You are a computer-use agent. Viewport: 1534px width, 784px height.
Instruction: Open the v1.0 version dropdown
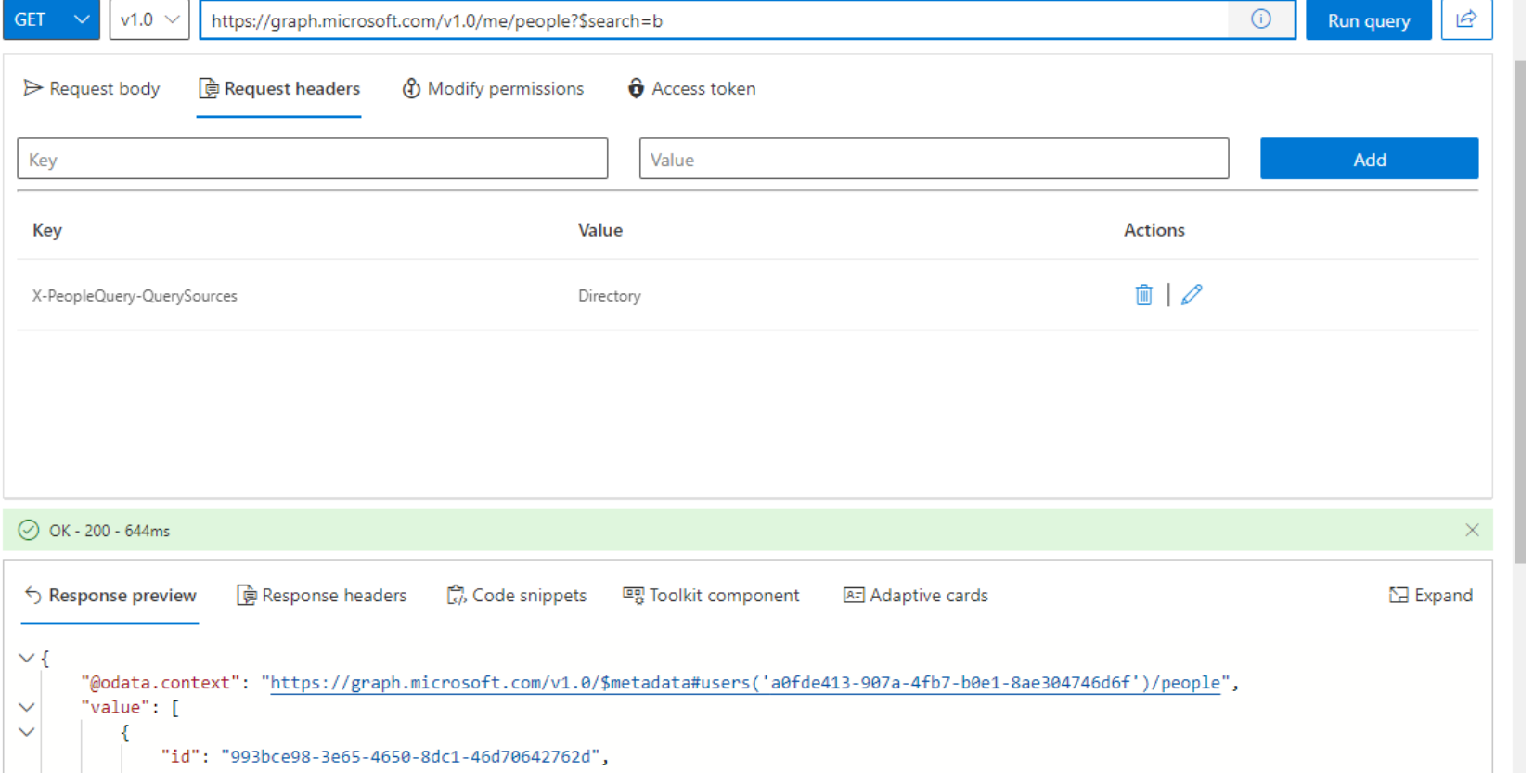pyautogui.click(x=149, y=19)
